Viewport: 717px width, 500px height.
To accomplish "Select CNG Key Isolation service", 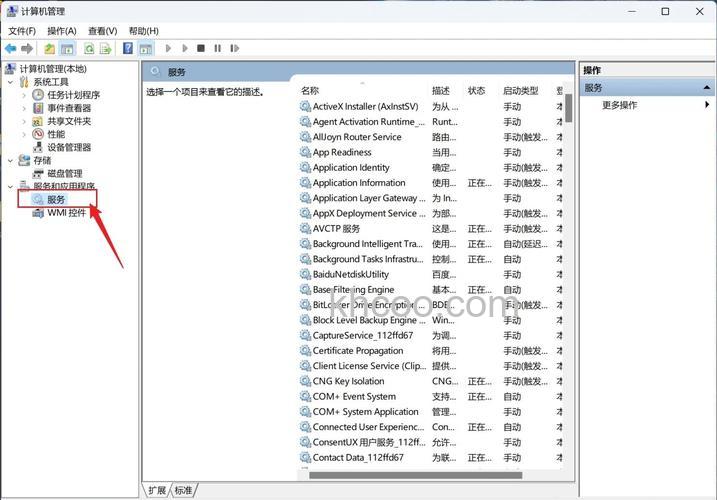I will pyautogui.click(x=348, y=381).
